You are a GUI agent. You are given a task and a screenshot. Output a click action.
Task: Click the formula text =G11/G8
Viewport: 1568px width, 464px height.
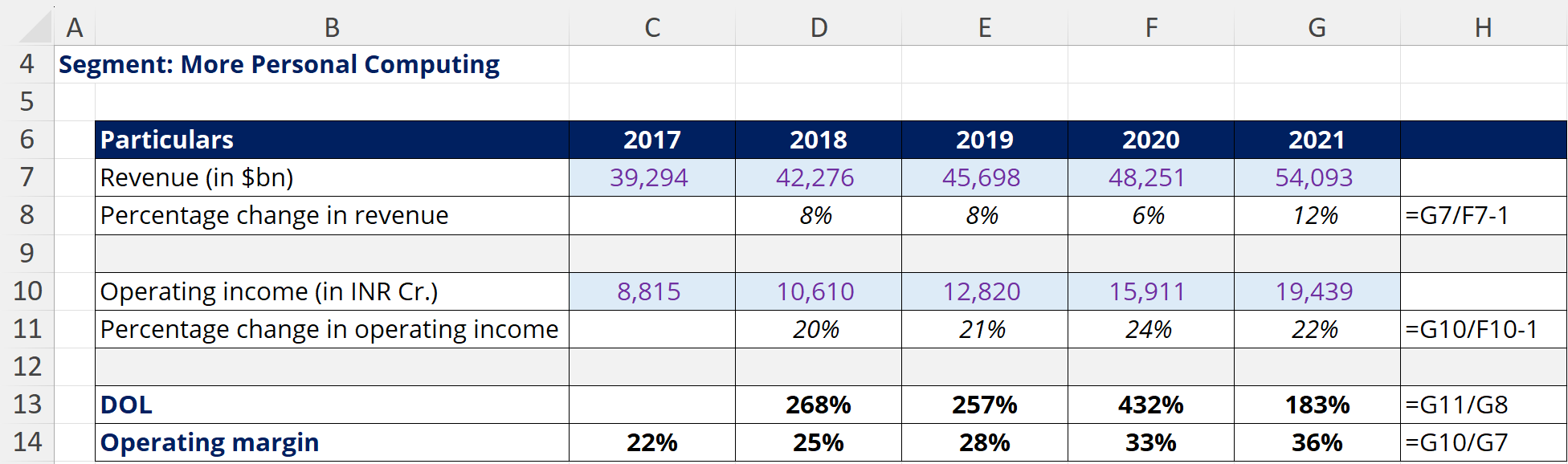click(x=1456, y=405)
